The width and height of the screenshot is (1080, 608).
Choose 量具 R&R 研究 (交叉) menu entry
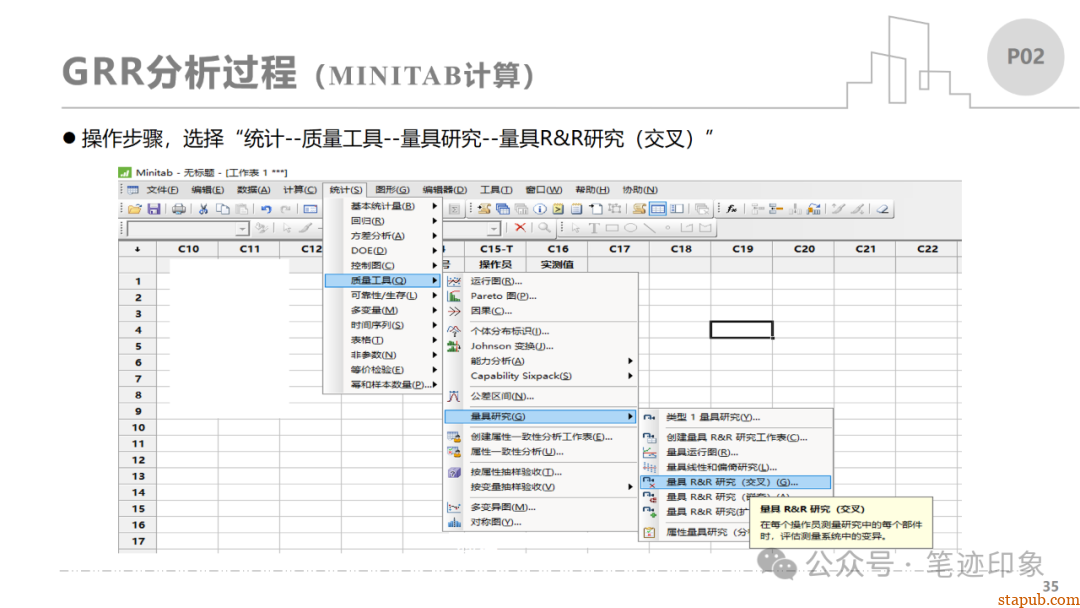pyautogui.click(x=736, y=482)
